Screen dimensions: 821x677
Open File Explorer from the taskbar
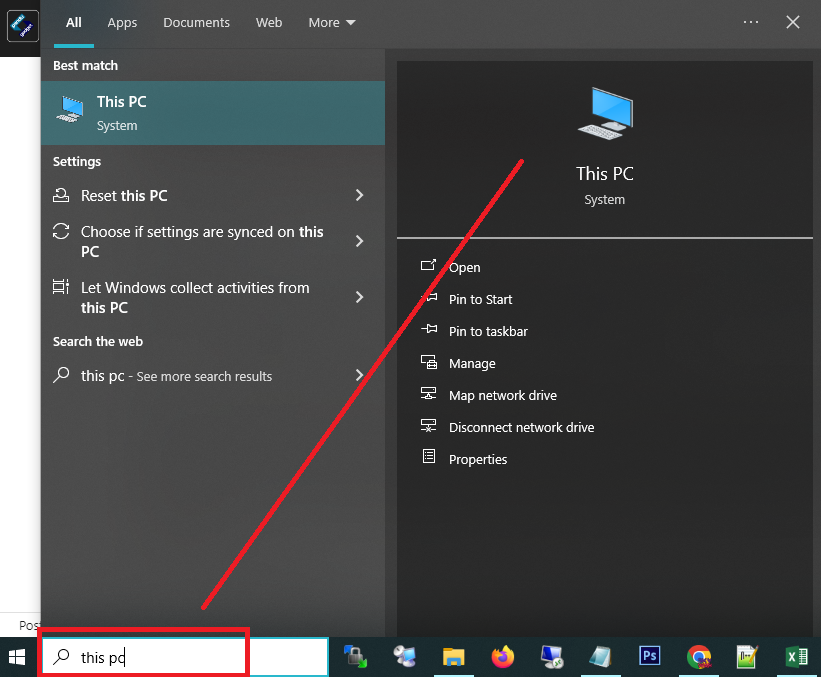coord(453,657)
